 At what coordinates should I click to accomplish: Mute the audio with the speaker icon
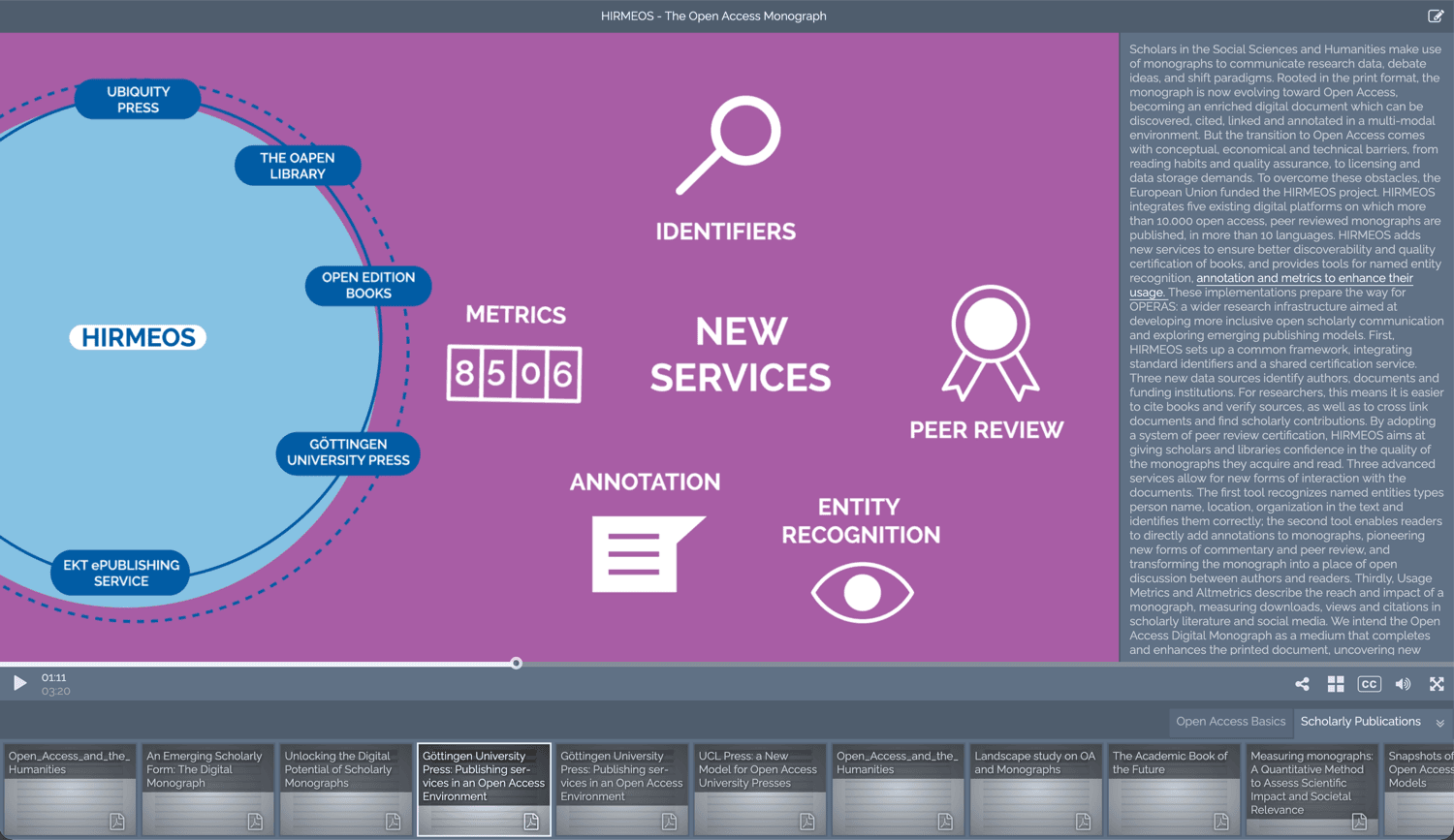[x=1403, y=684]
